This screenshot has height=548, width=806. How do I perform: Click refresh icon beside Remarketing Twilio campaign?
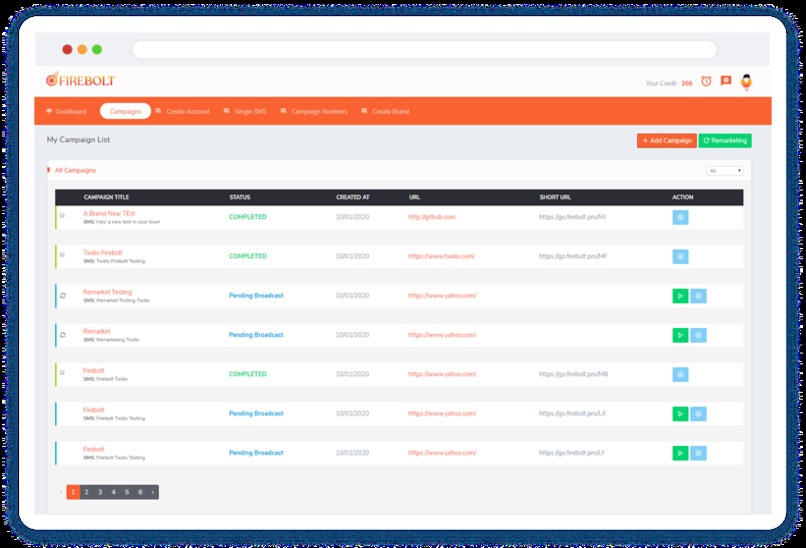click(63, 335)
